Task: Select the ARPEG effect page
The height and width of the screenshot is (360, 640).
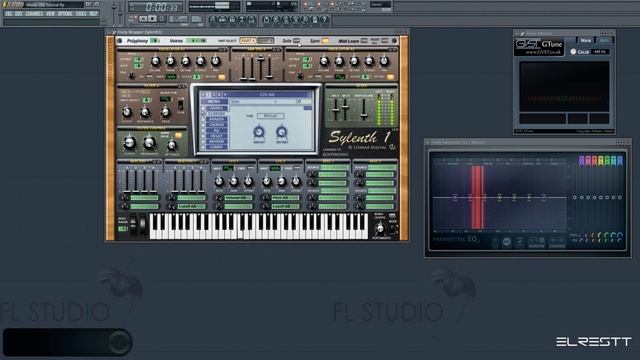Action: click(x=217, y=109)
